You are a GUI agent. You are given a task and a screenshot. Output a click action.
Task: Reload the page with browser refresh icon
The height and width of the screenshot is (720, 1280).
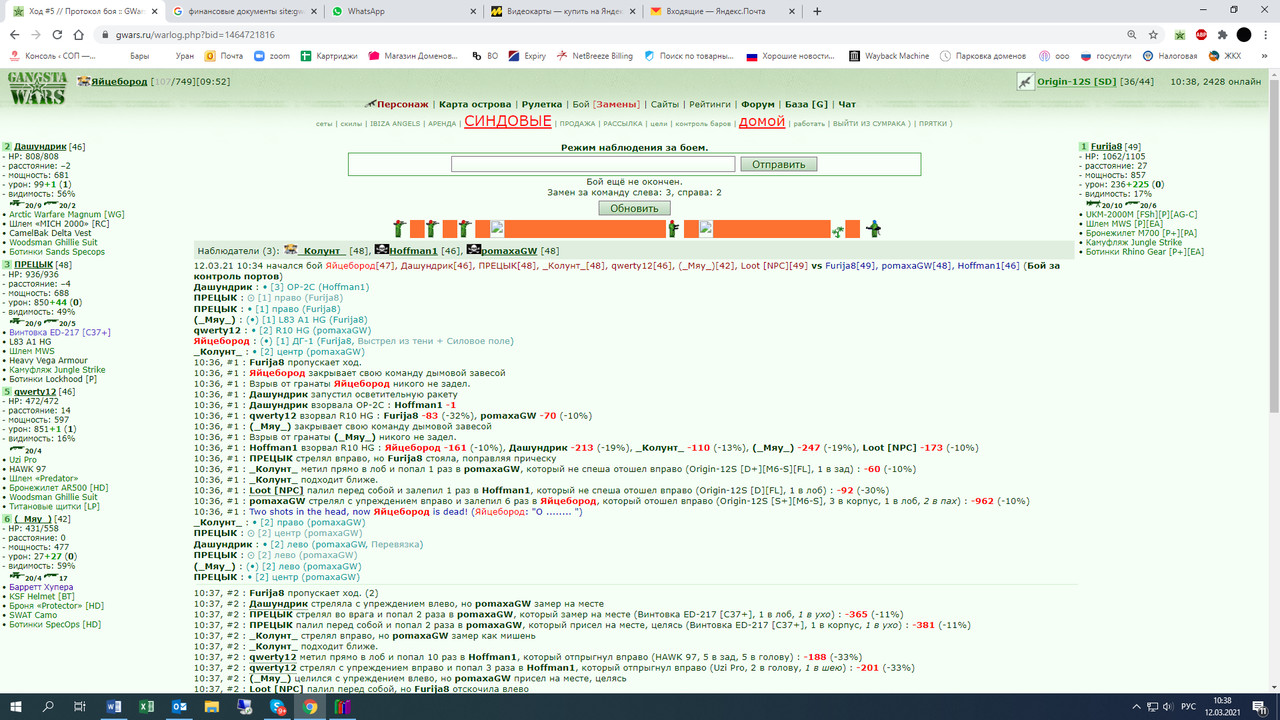tap(59, 34)
